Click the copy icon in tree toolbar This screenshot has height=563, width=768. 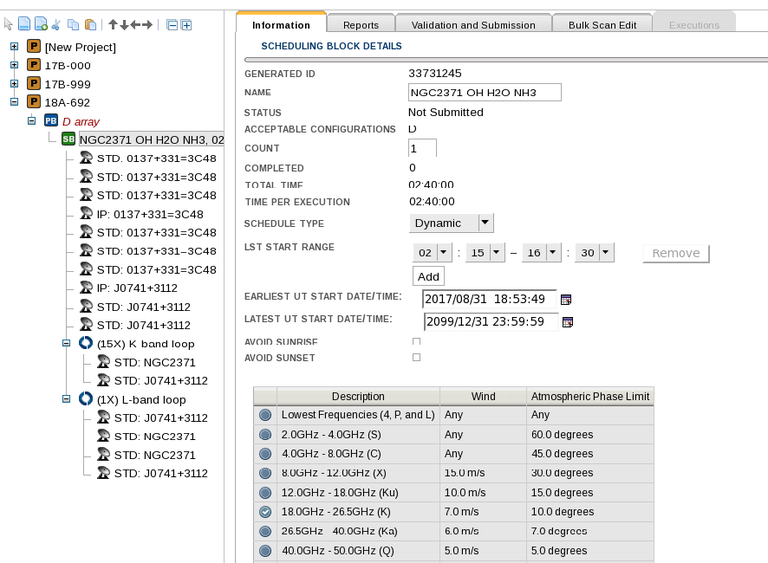pos(73,24)
